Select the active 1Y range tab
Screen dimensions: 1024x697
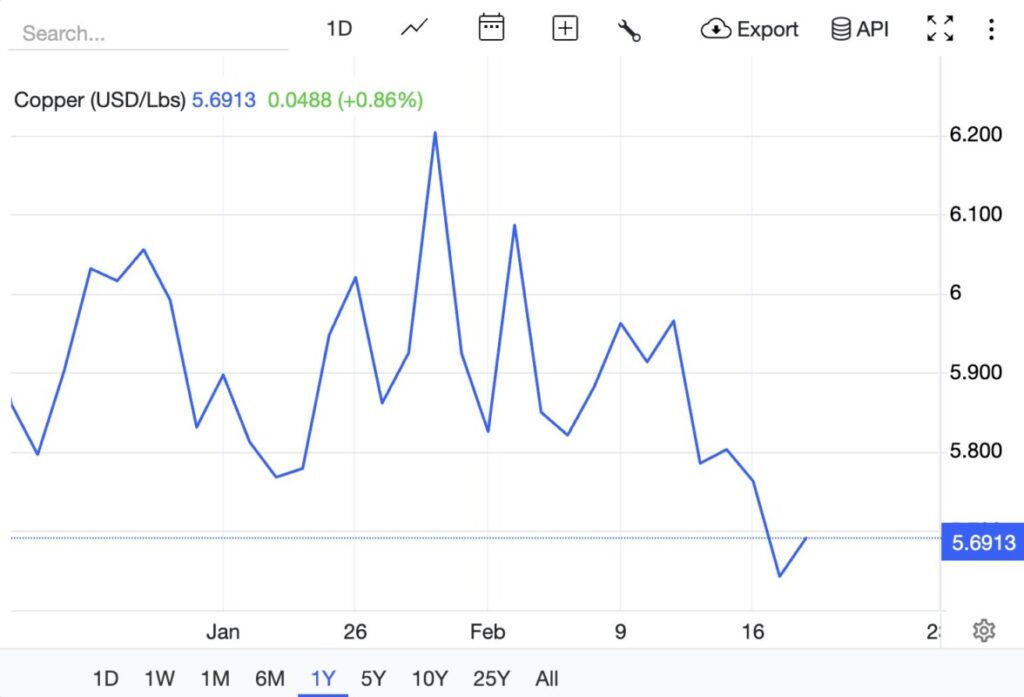[x=323, y=679]
